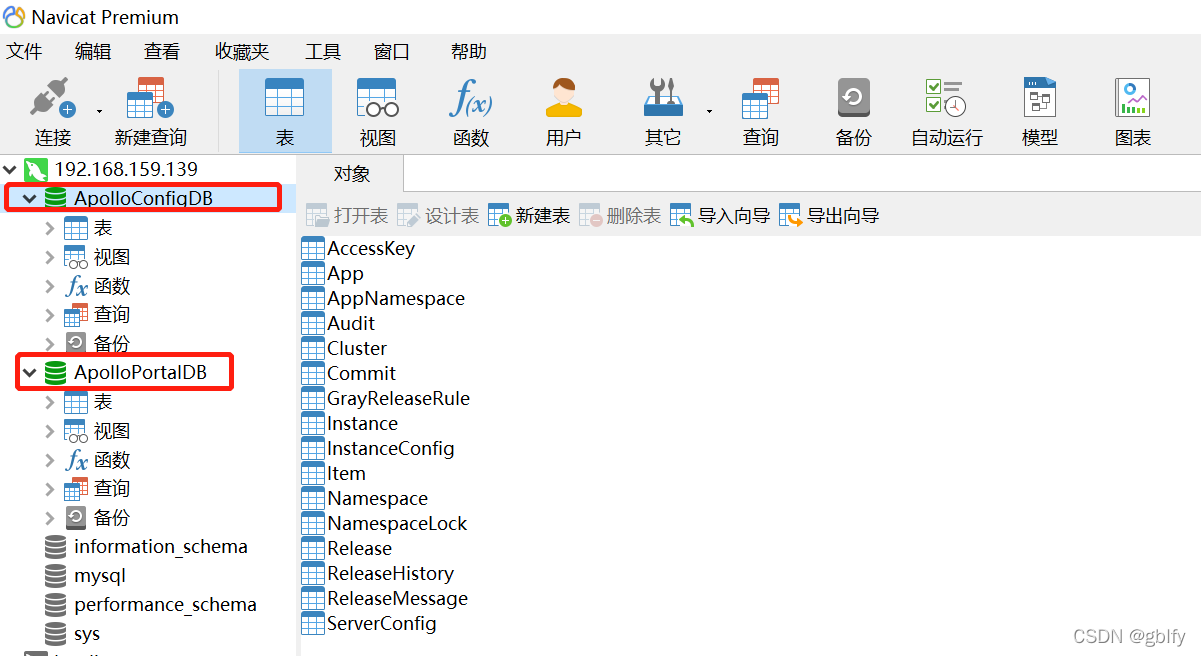Select the AppNamespace table

[383, 299]
